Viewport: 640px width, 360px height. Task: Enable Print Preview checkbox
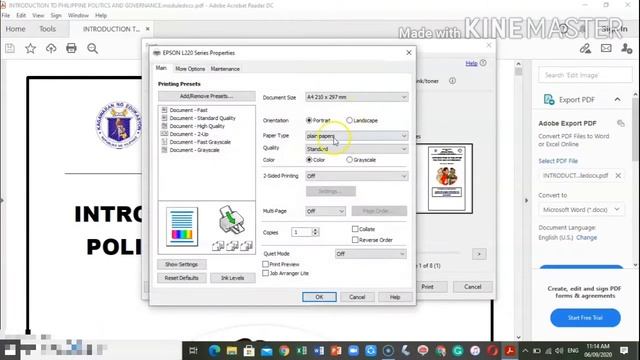(266, 264)
